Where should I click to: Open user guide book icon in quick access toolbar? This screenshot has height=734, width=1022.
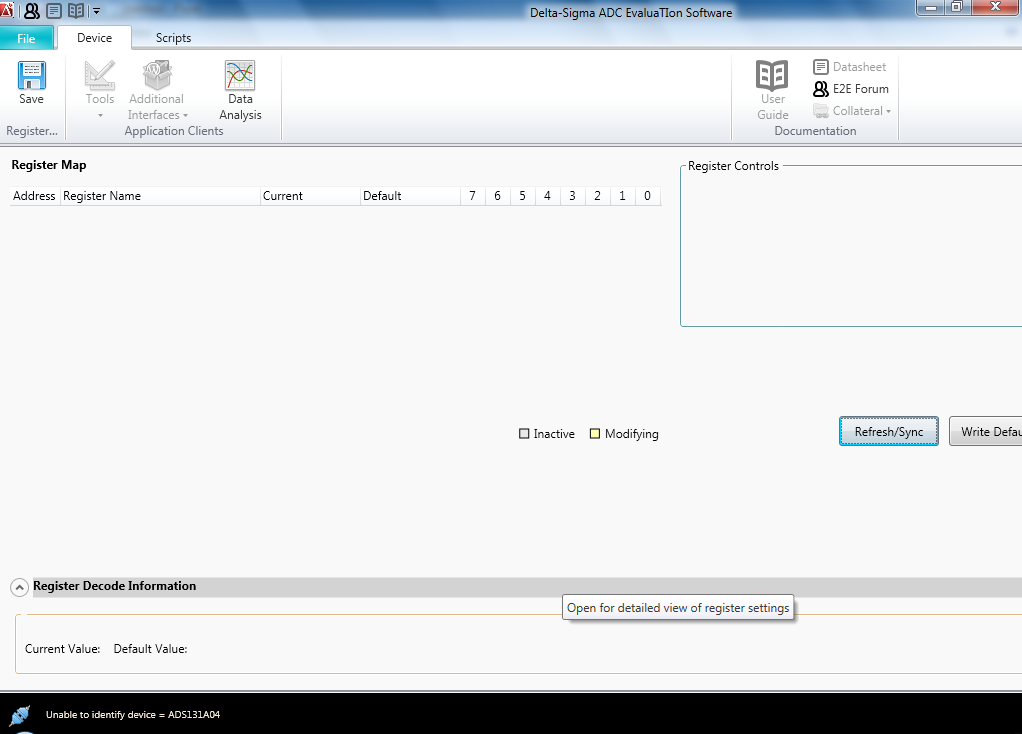pyautogui.click(x=76, y=11)
